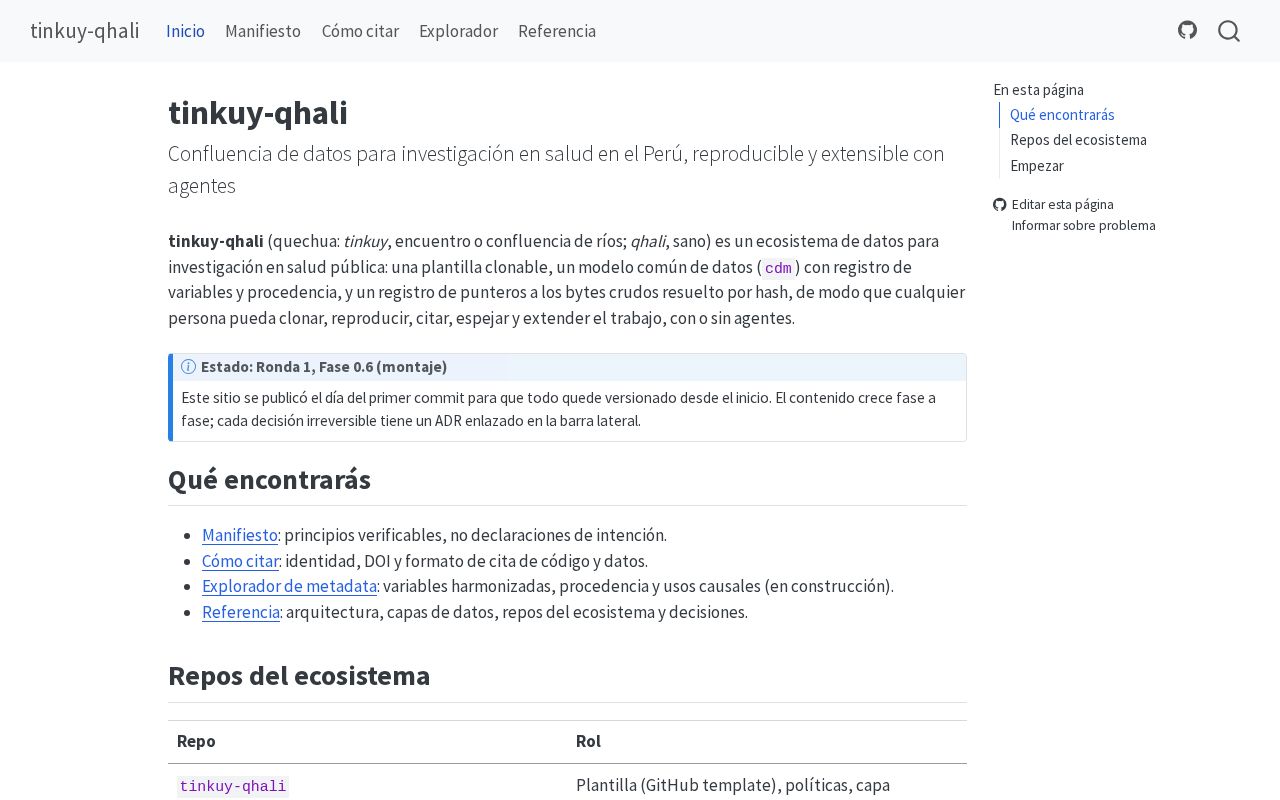Image resolution: width=1280 pixels, height=800 pixels.
Task: Open the Explorador navbar item
Action: click(458, 31)
